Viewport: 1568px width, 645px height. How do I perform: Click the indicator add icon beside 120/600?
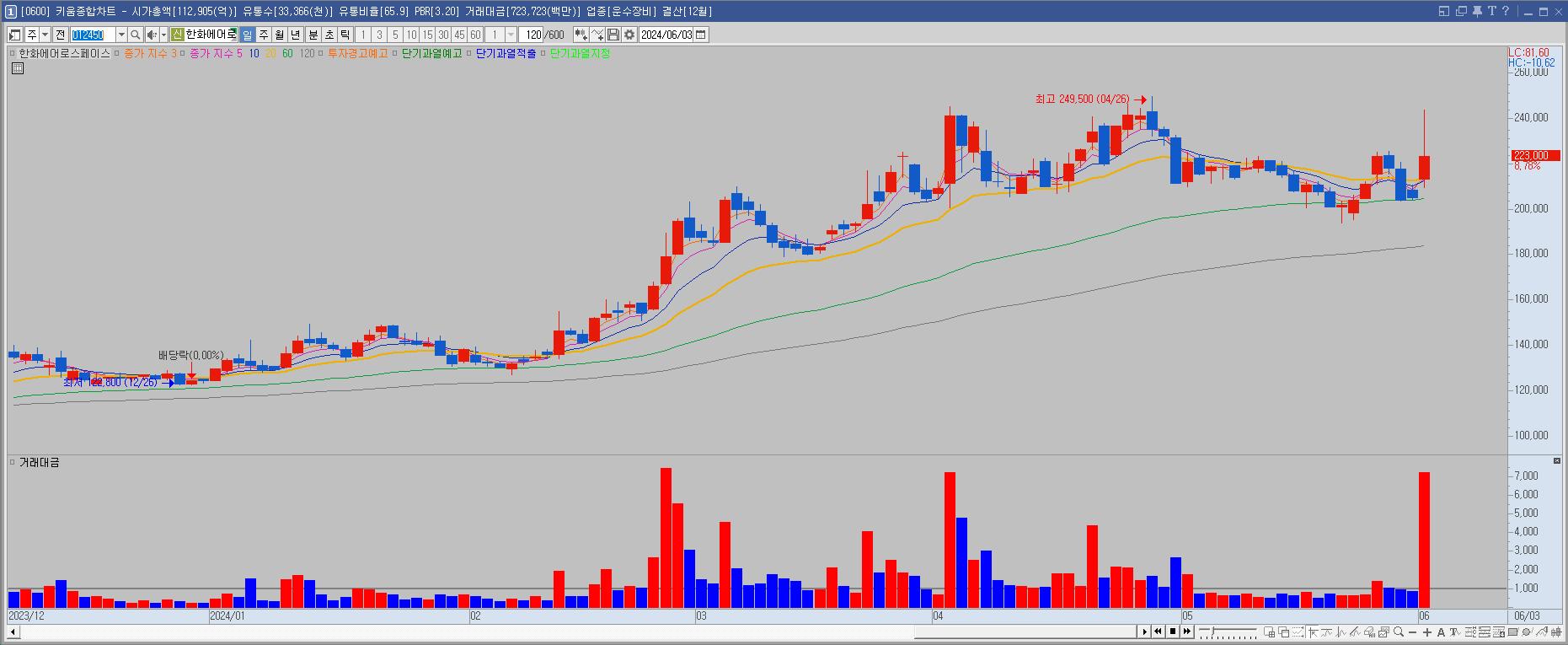point(581,35)
